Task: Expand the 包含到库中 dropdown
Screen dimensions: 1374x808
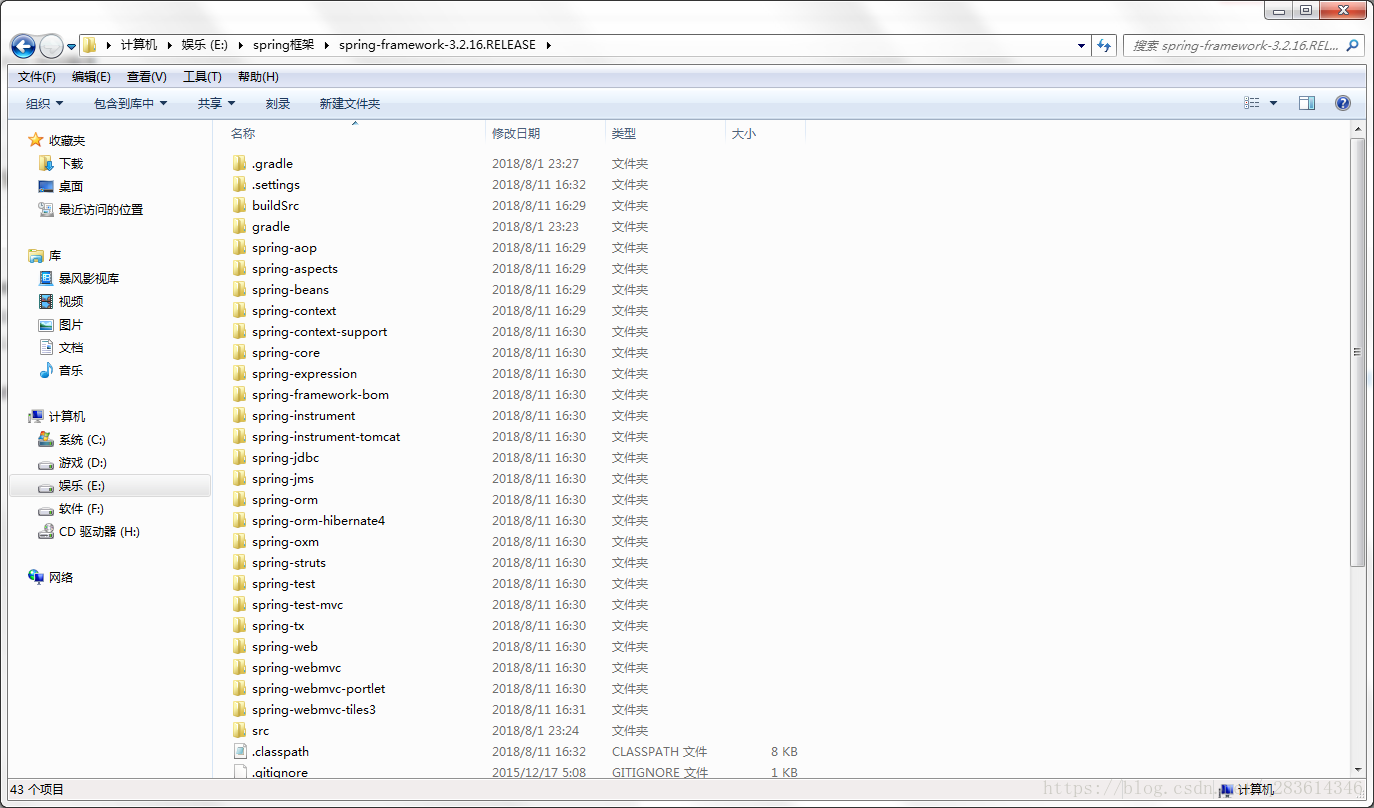Action: pyautogui.click(x=131, y=103)
